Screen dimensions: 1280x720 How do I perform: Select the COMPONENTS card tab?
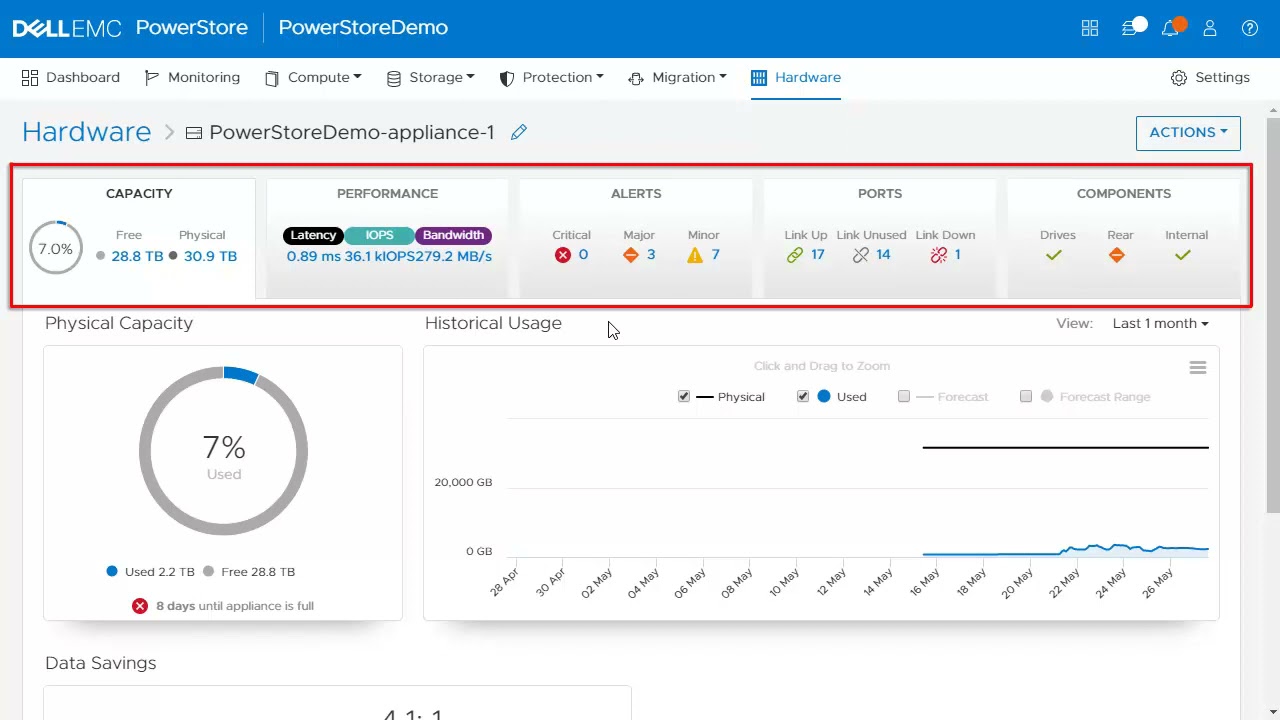coord(1124,238)
